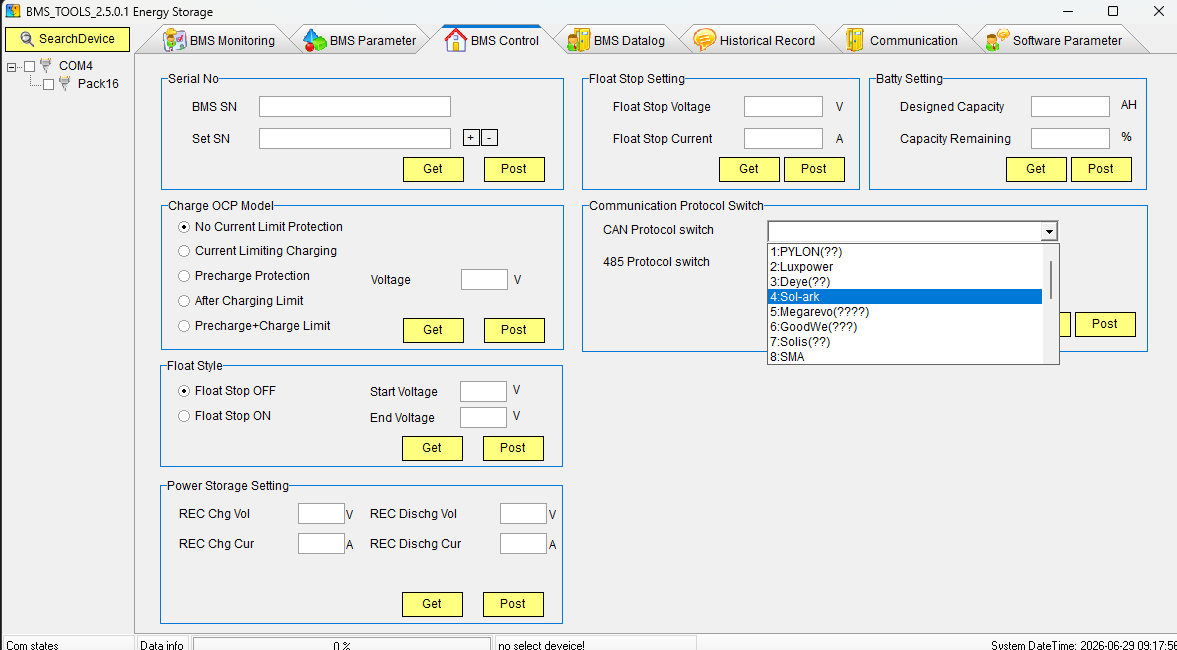Click the Historical Record speech-bubble icon

[704, 40]
